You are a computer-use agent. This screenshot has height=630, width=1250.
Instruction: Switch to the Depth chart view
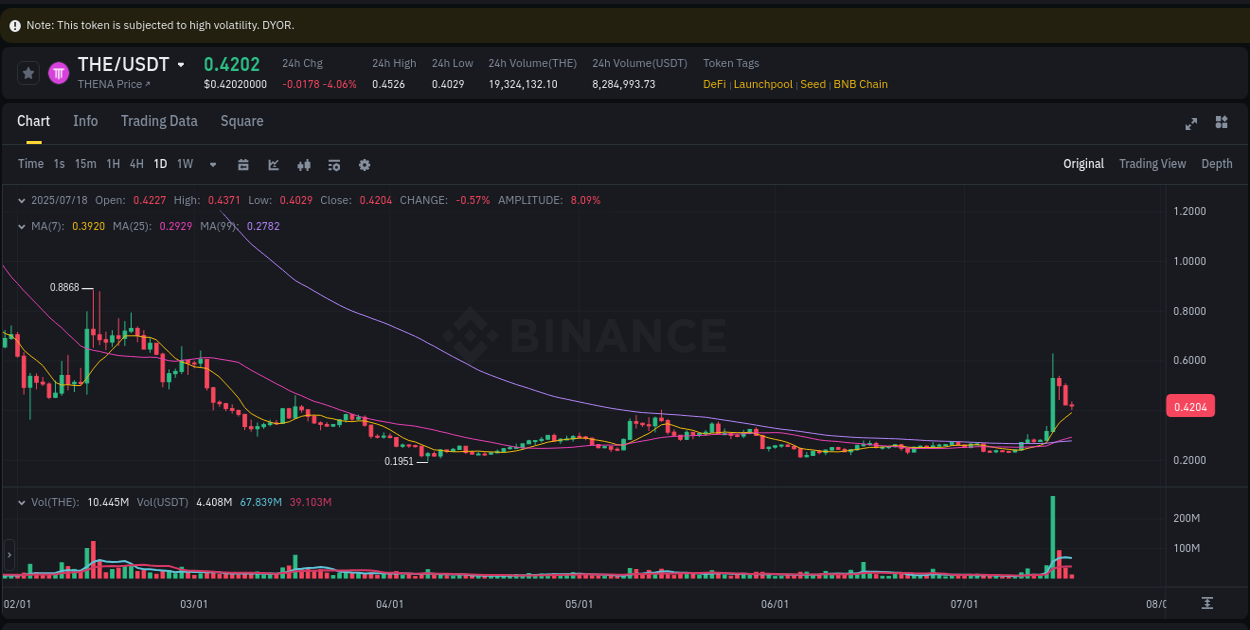coord(1216,163)
